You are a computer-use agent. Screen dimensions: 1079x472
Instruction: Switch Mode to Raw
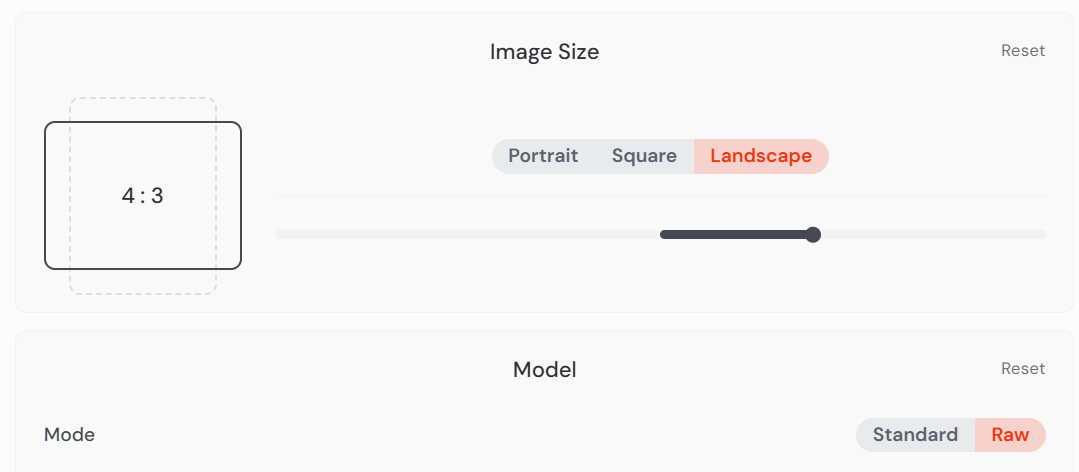(1010, 435)
